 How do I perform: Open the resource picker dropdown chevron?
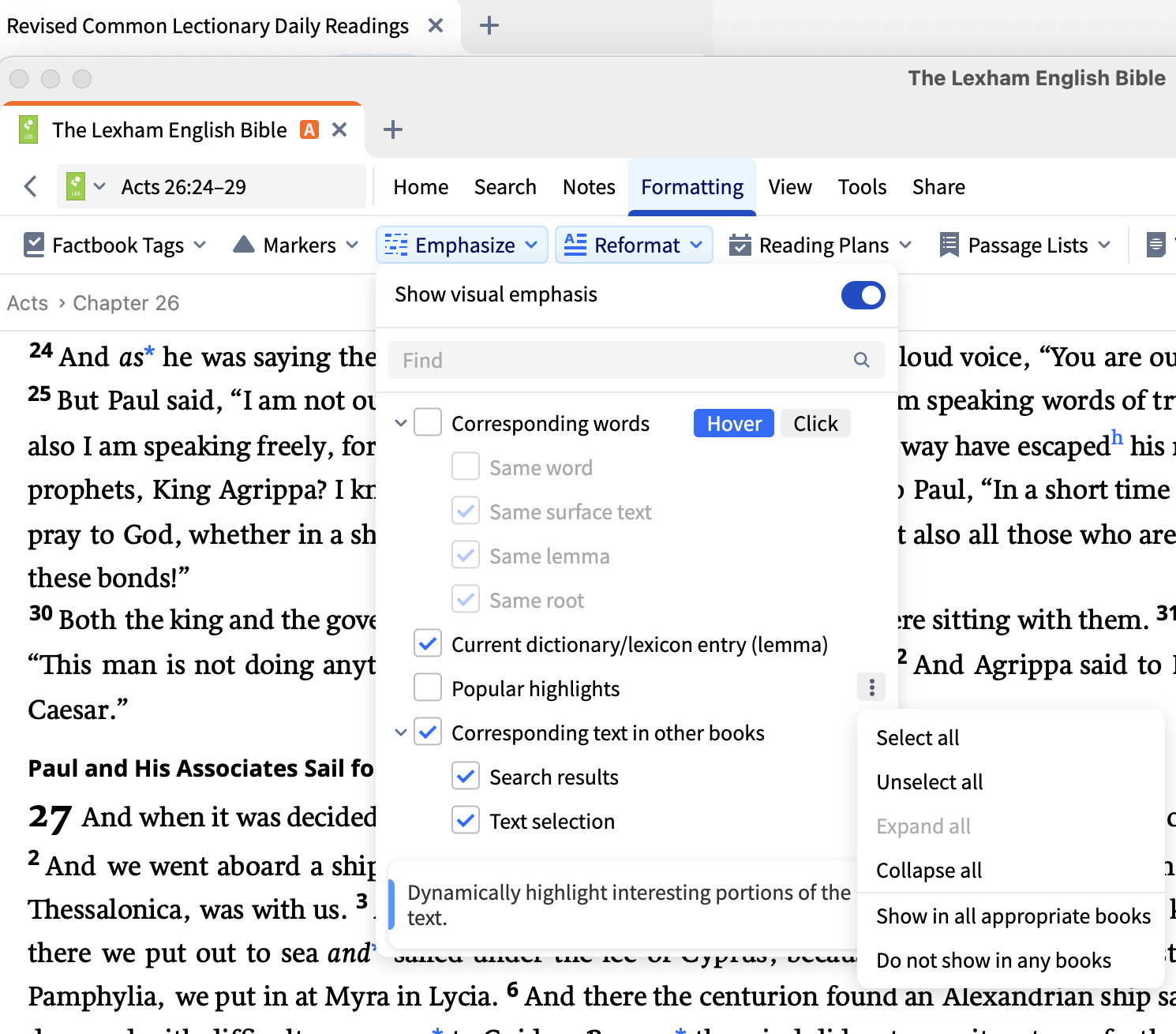[99, 187]
